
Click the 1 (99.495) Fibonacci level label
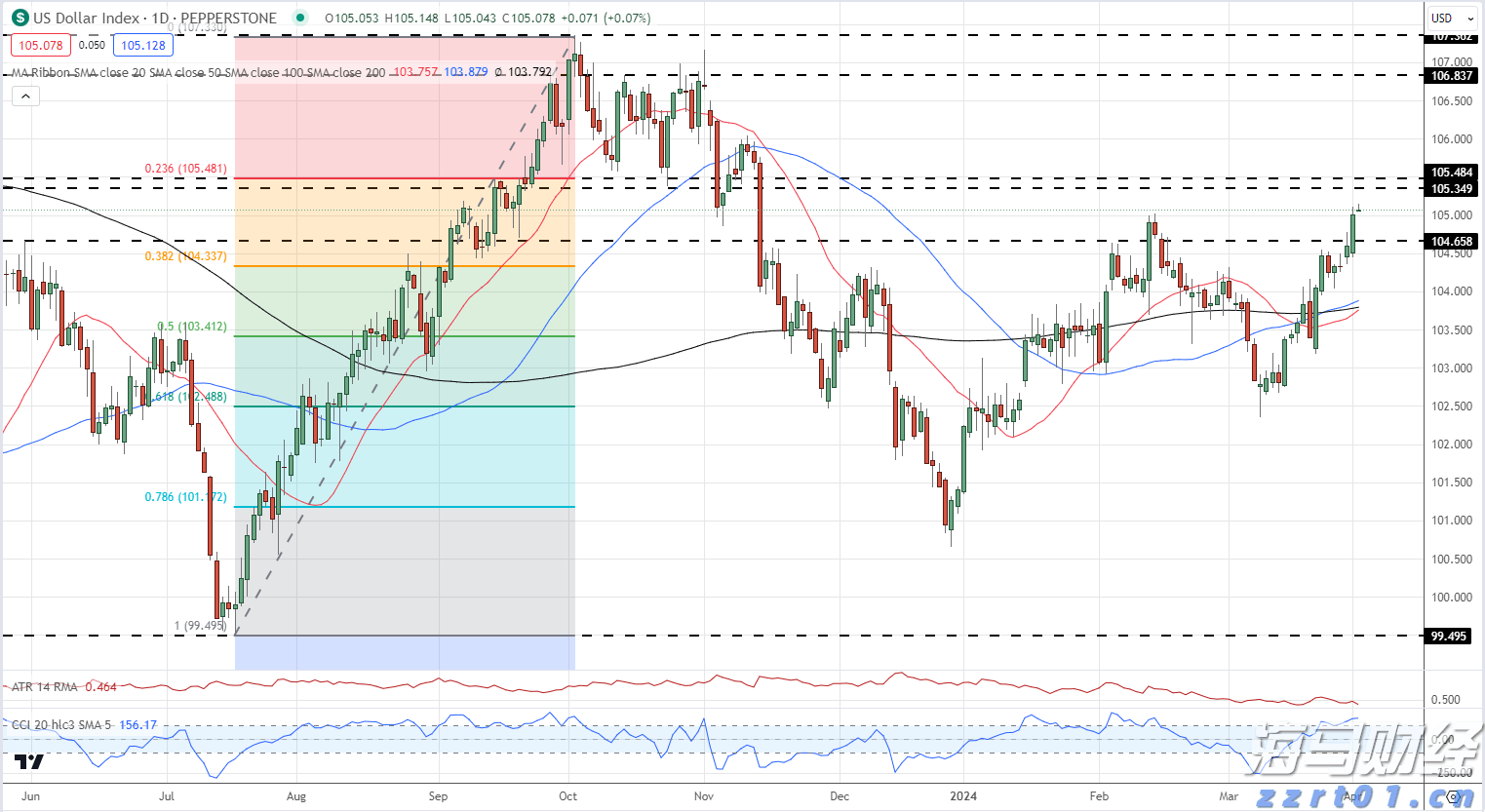200,626
